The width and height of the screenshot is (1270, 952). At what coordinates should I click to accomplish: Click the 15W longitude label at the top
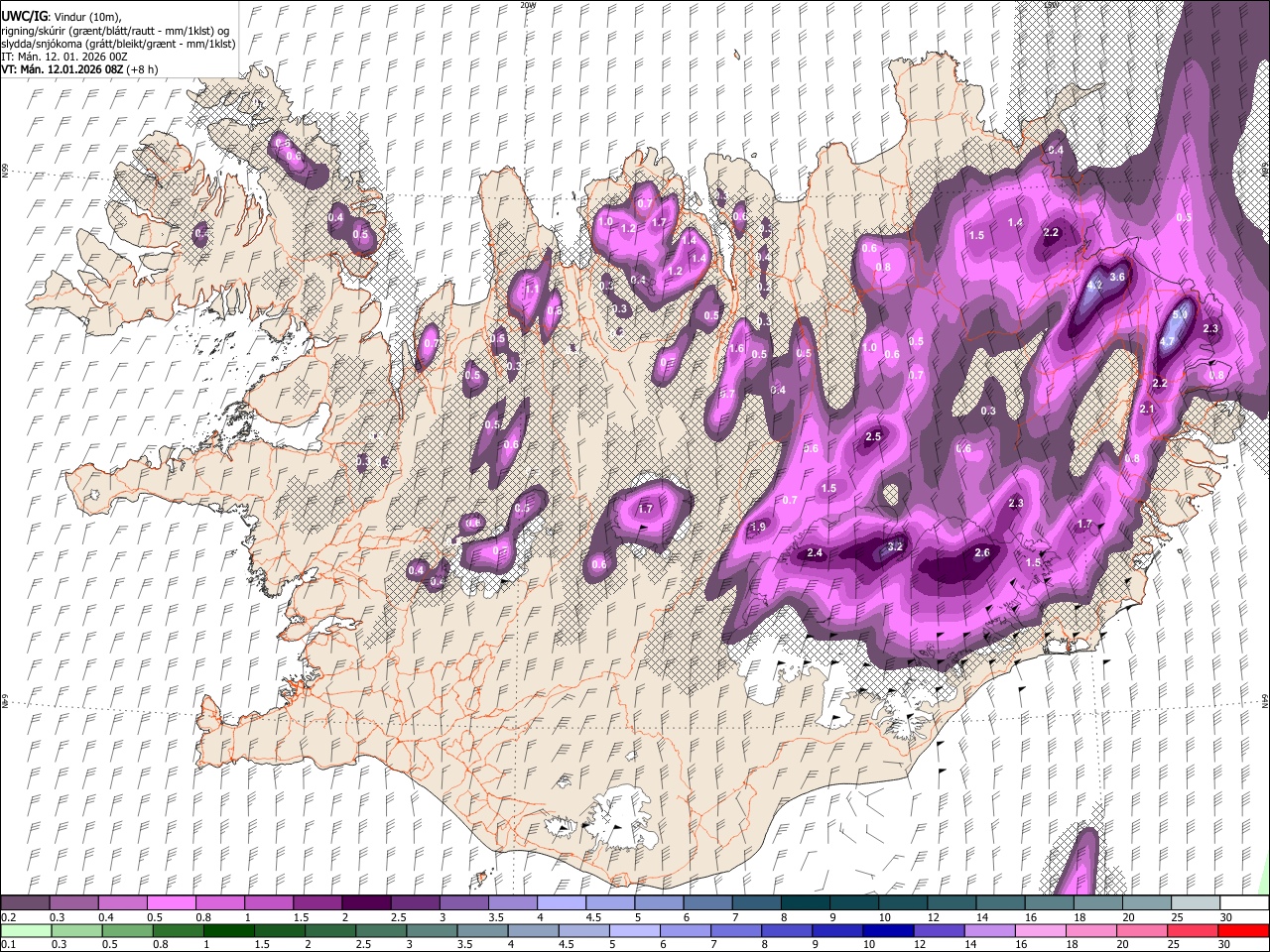pos(1052,5)
